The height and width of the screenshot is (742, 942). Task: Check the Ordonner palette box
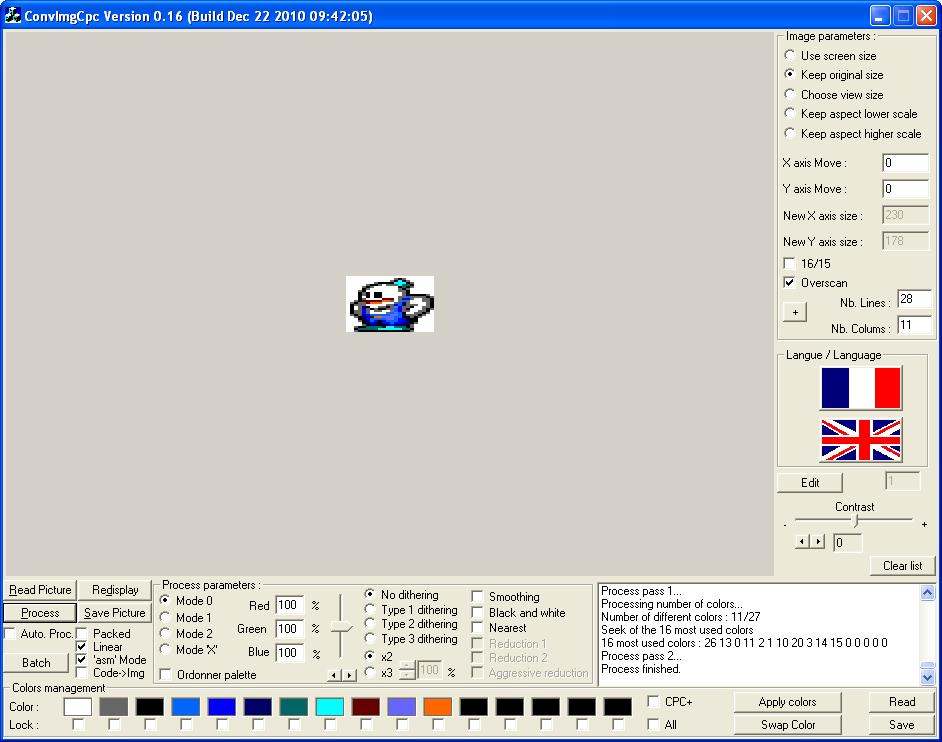point(166,675)
